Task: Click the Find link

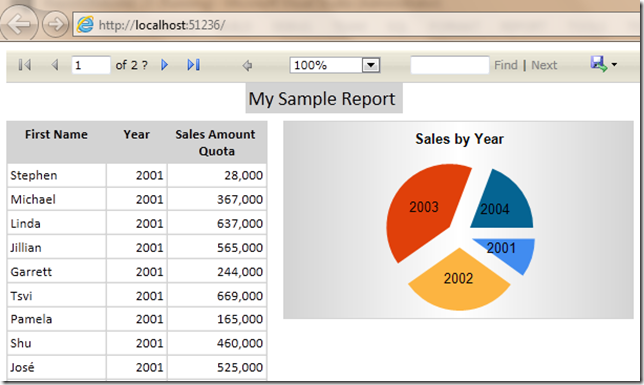Action: click(x=506, y=65)
